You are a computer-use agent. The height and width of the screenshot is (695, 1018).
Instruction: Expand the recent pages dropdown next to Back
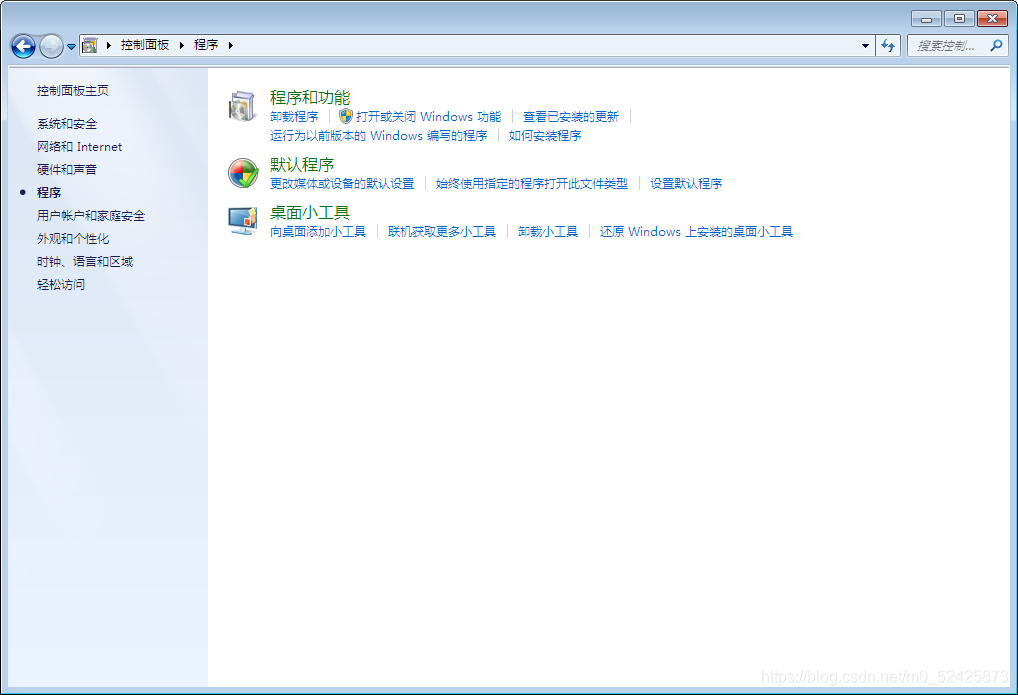coord(70,45)
